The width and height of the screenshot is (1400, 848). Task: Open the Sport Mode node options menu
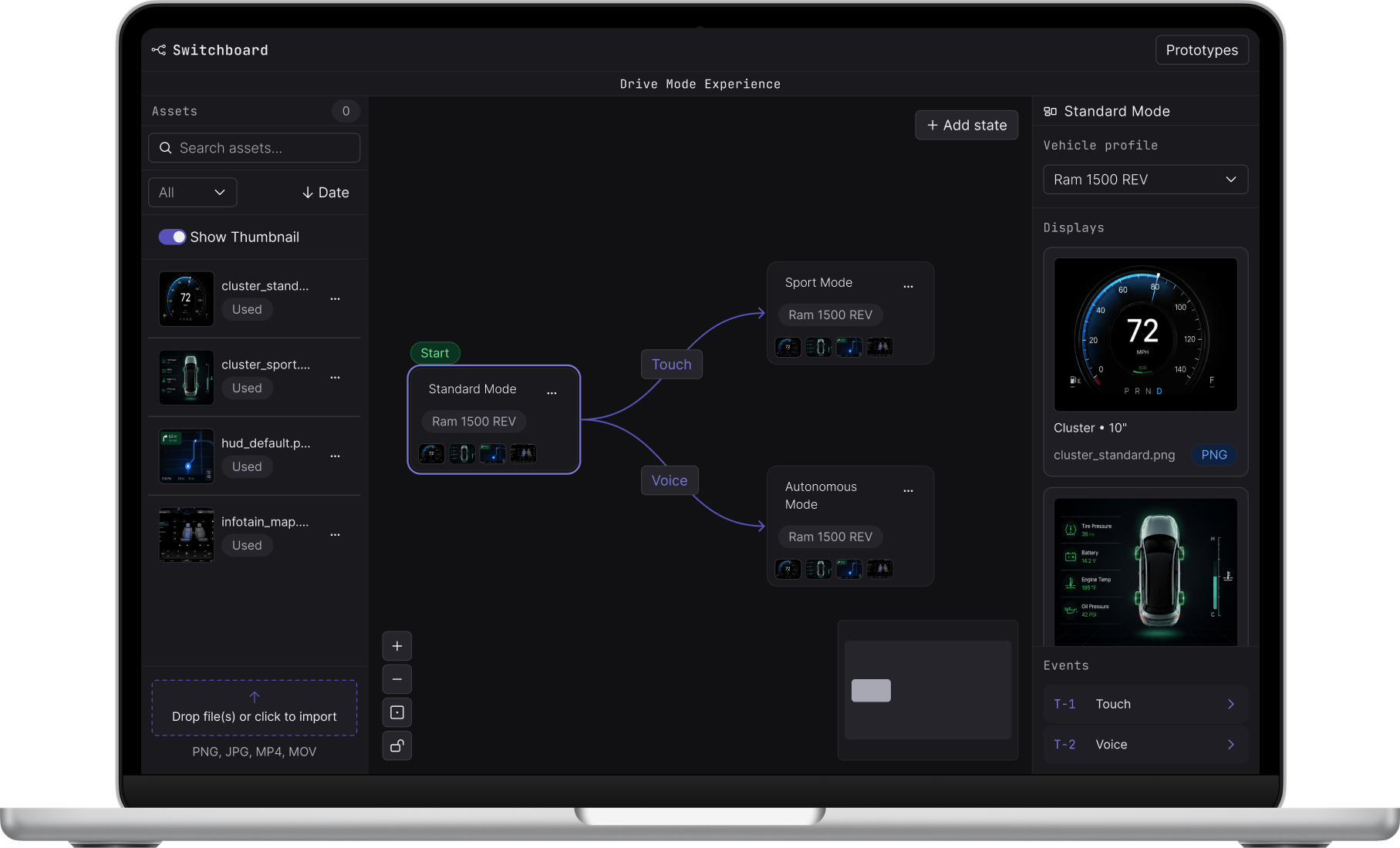click(908, 286)
